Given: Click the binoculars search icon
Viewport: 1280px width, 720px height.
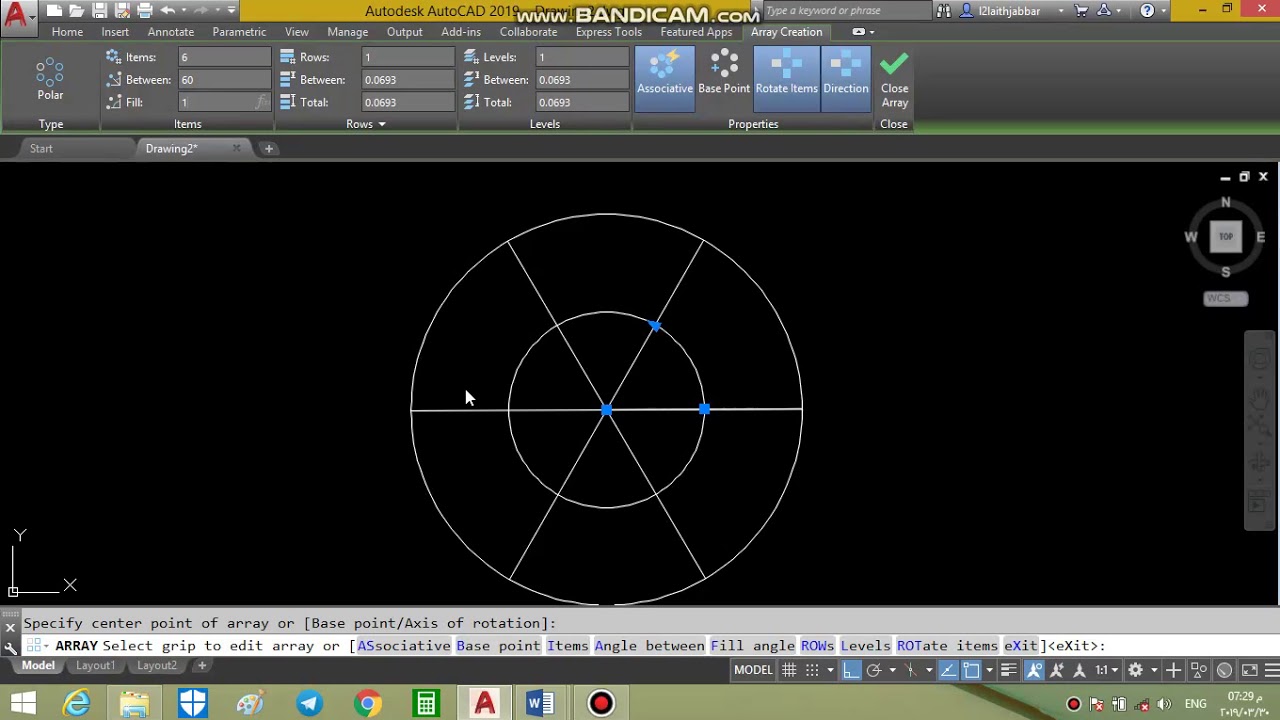Looking at the screenshot, I should pos(943,11).
